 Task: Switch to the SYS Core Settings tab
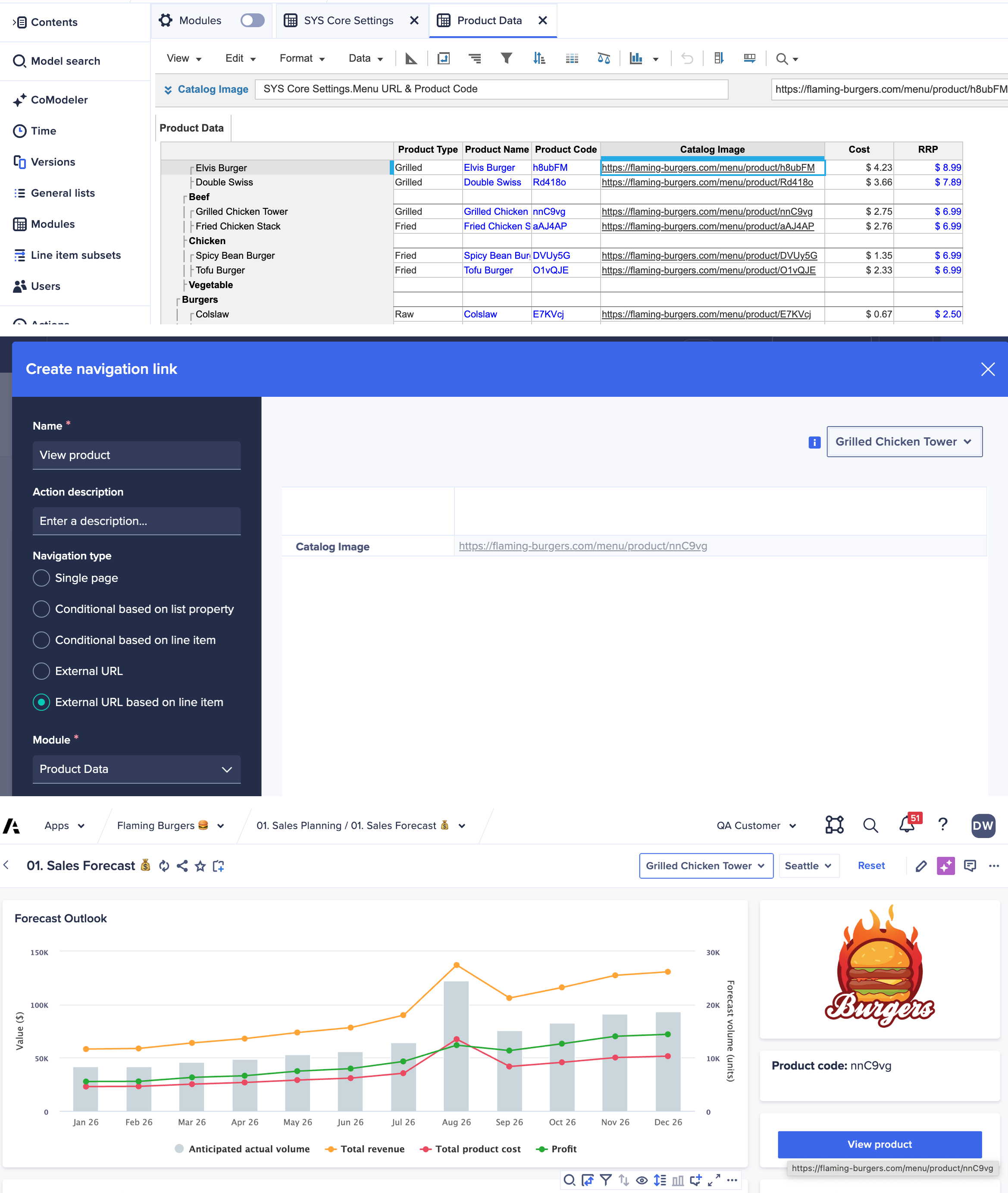point(348,21)
